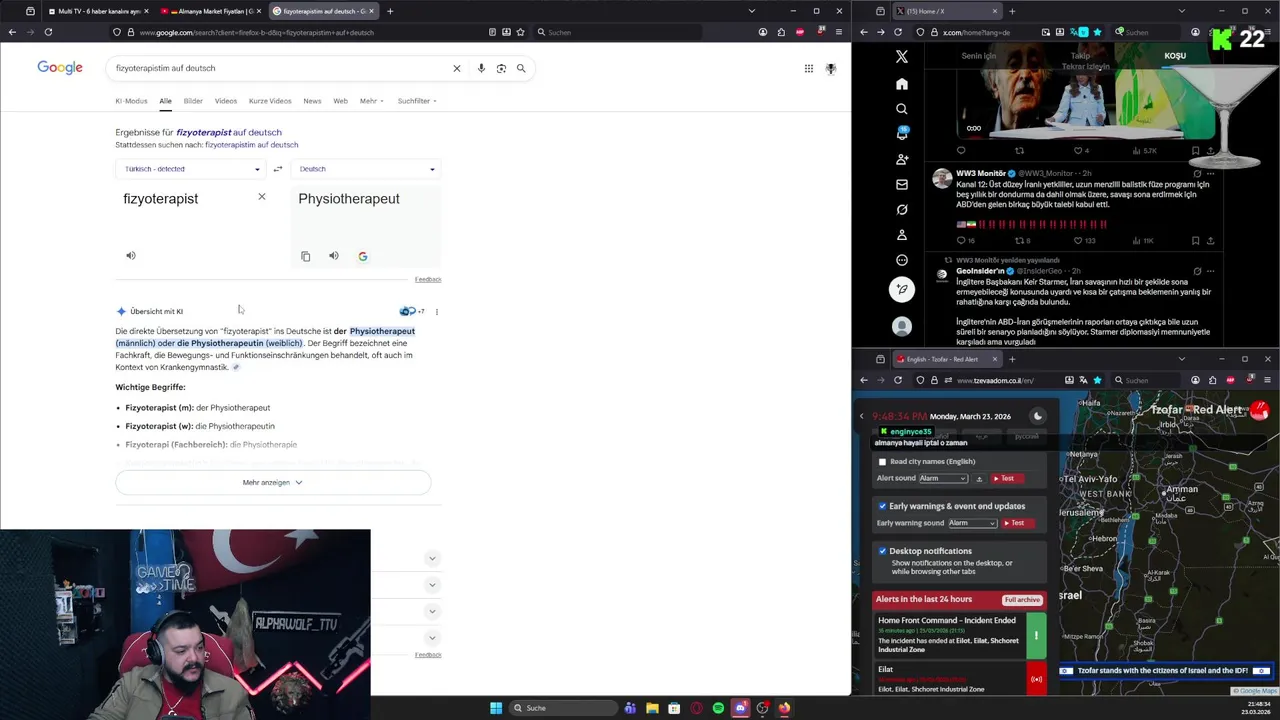Click the magnifier search button in Google box

click(521, 68)
